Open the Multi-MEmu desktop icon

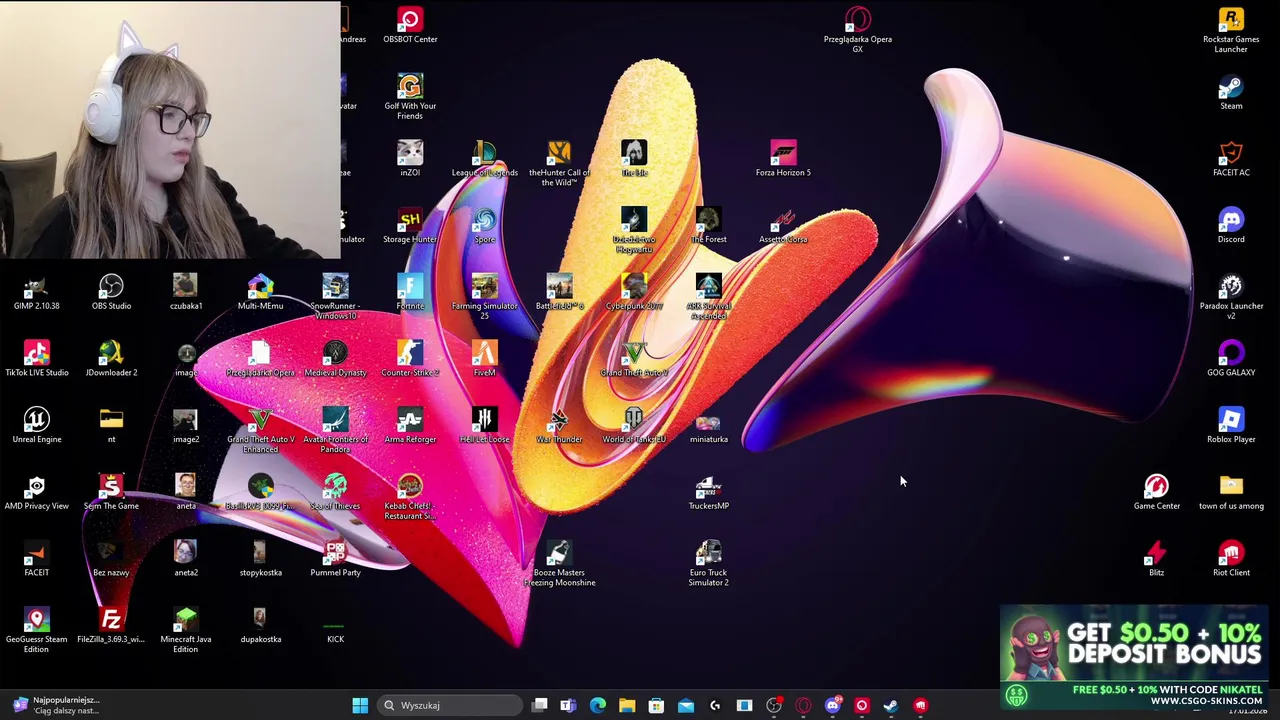pos(261,293)
